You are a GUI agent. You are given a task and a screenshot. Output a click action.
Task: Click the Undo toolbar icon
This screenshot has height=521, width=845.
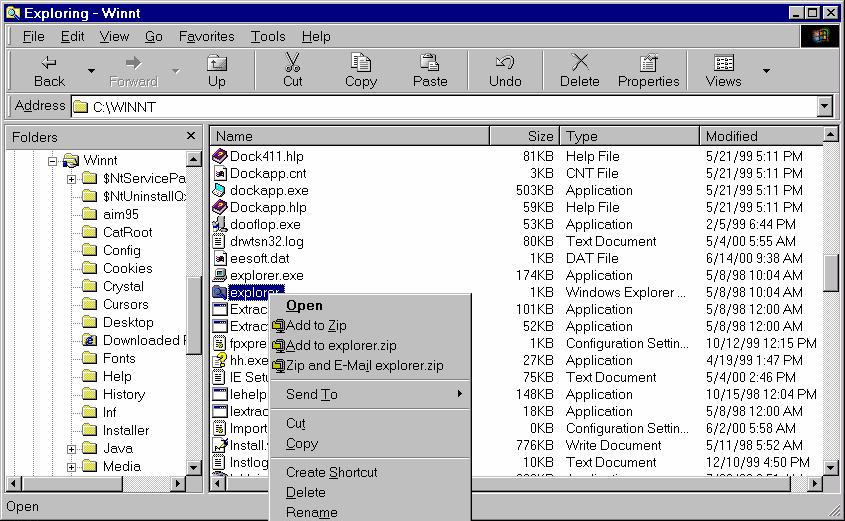(x=505, y=62)
